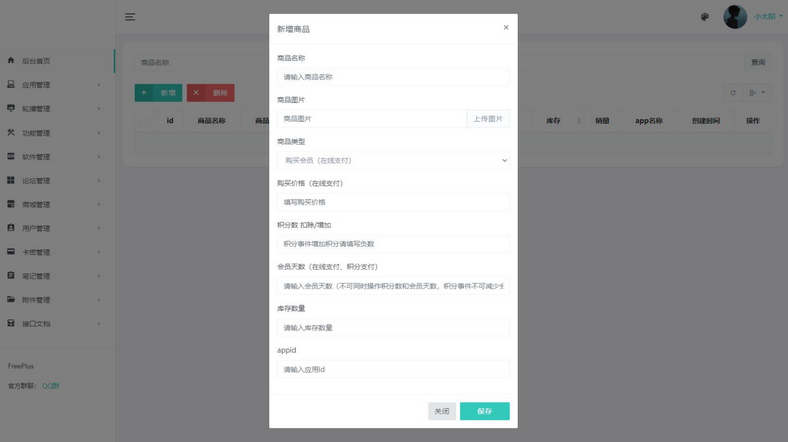The image size is (788, 442).
Task: Open 功能管理 menu item
Action: [x=57, y=133]
